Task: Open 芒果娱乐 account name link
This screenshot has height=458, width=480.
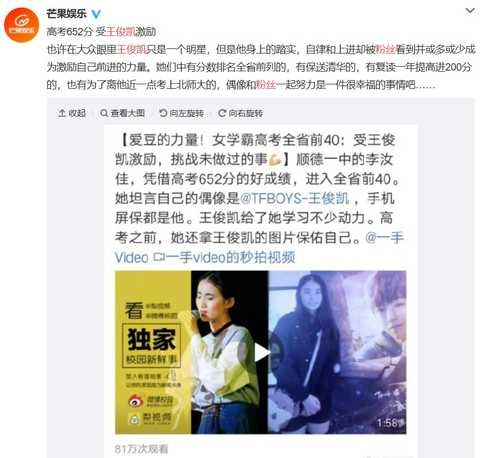Action: tap(66, 14)
